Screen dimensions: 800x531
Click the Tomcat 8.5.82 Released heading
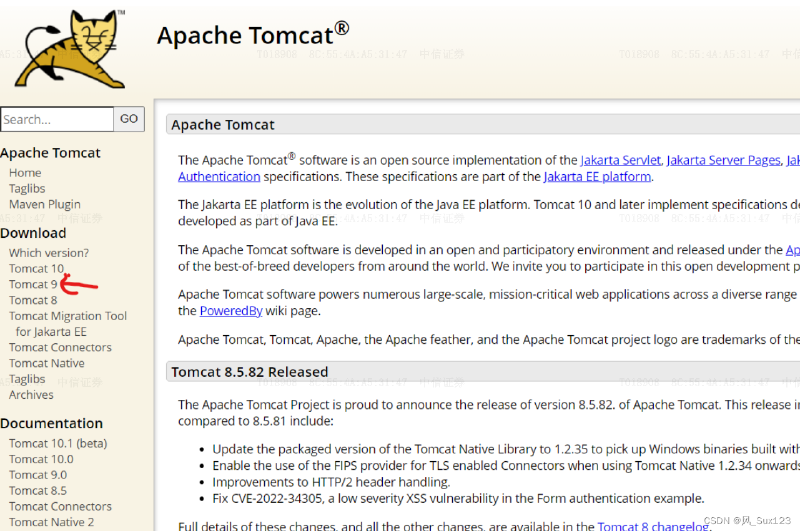pos(250,372)
